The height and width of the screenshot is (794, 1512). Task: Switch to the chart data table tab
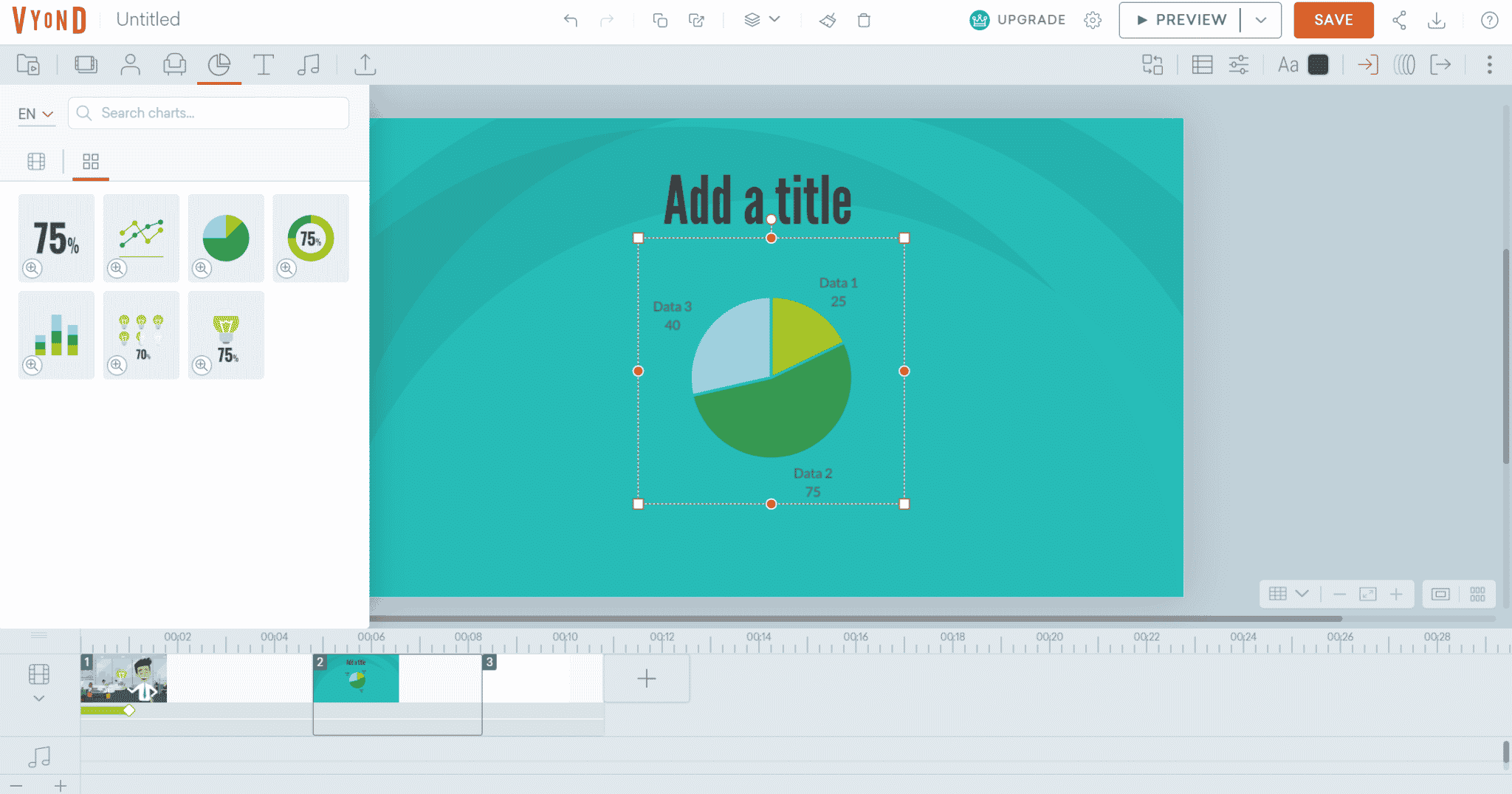[35, 161]
